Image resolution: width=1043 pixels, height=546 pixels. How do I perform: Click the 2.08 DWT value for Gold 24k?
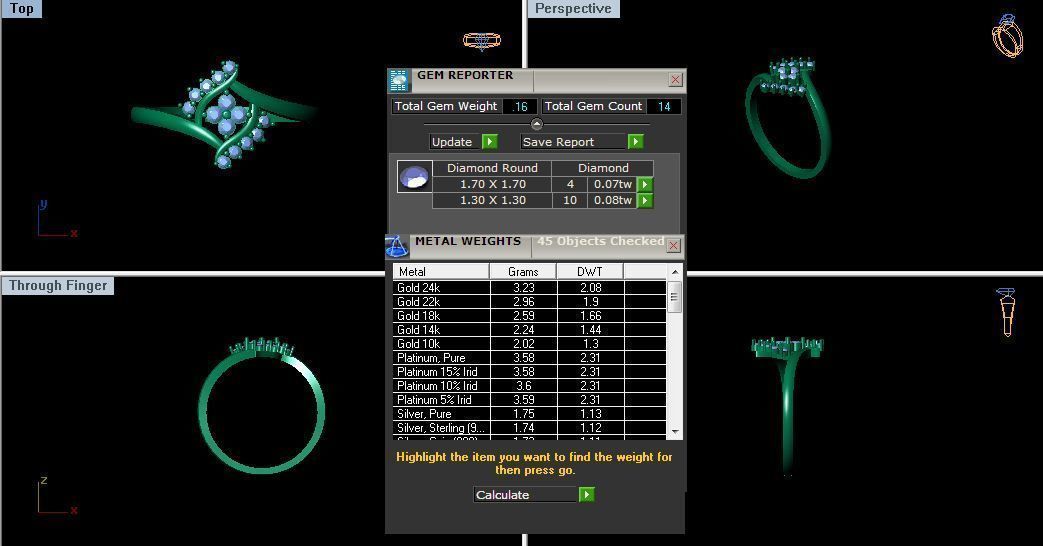pyautogui.click(x=591, y=288)
